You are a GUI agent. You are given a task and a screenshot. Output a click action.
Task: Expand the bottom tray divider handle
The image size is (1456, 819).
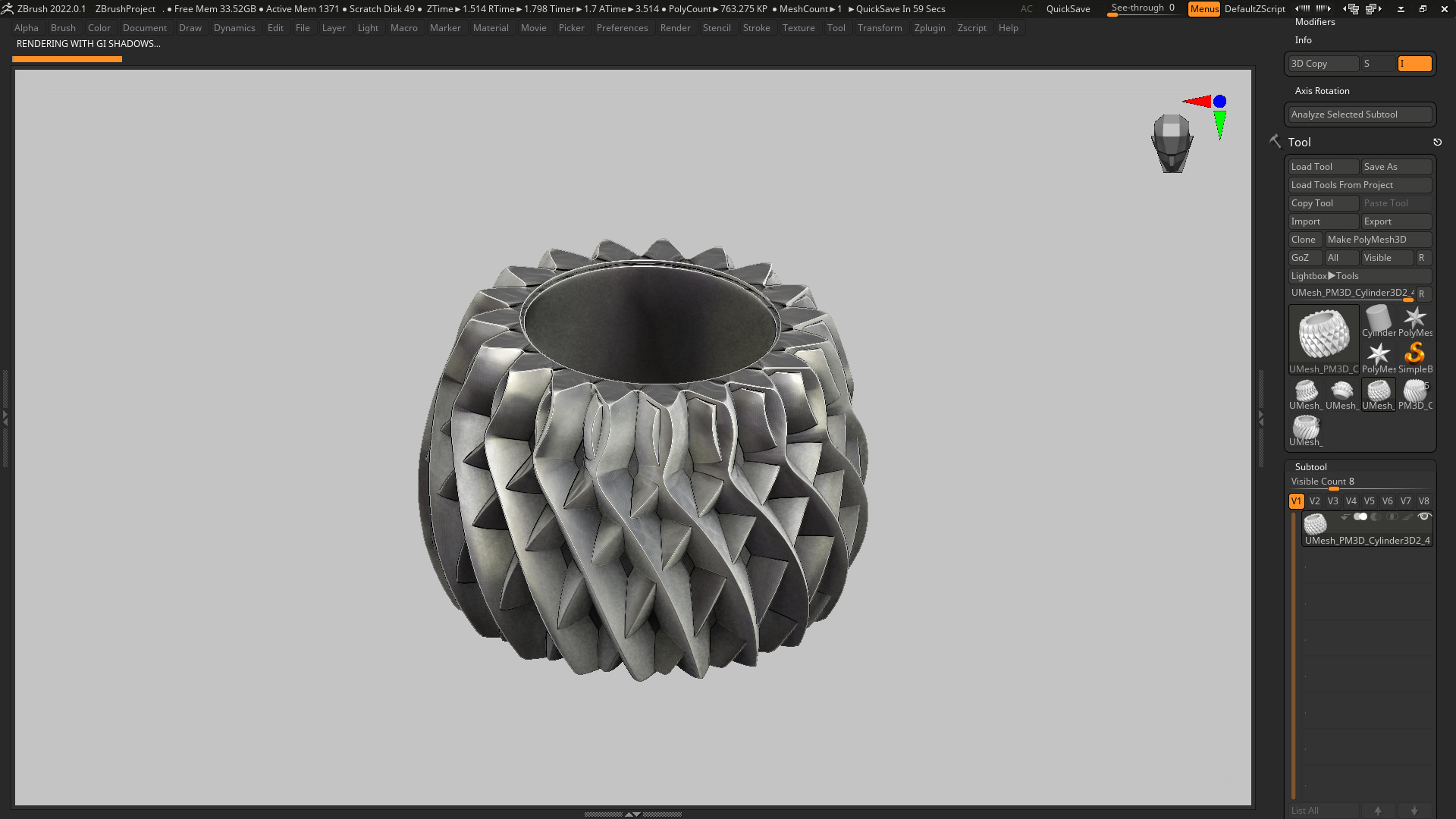pos(632,814)
